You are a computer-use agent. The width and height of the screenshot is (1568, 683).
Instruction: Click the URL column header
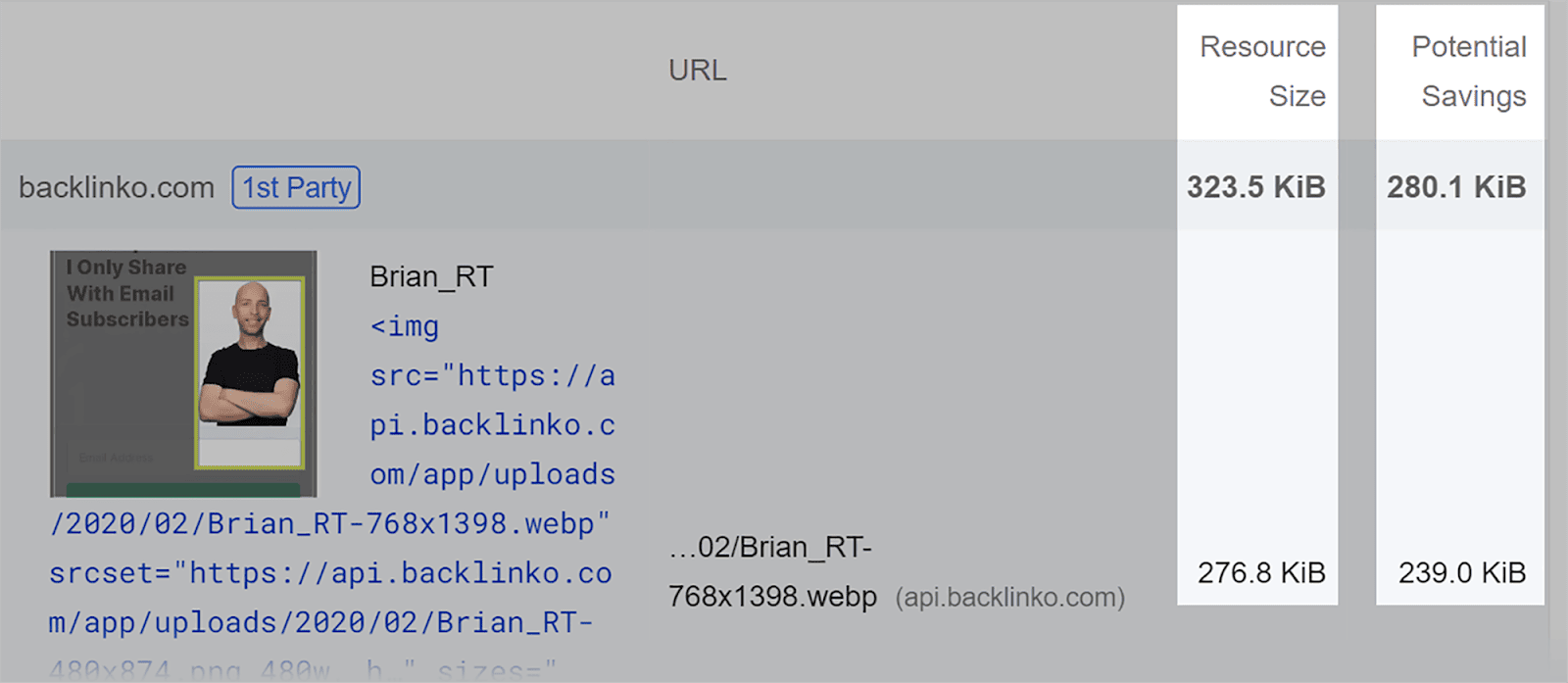click(x=697, y=70)
